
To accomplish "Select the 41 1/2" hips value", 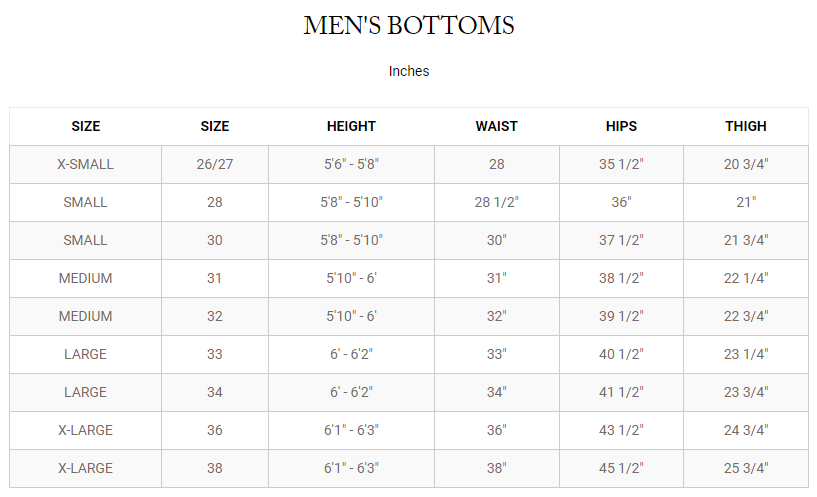I will point(621,392).
